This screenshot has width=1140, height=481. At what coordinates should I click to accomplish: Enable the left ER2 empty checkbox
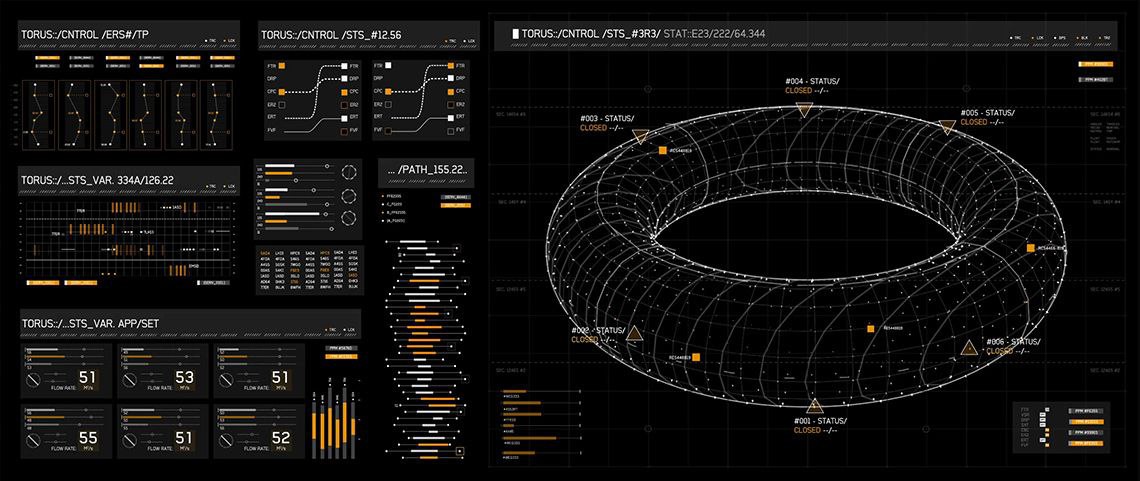tap(282, 104)
